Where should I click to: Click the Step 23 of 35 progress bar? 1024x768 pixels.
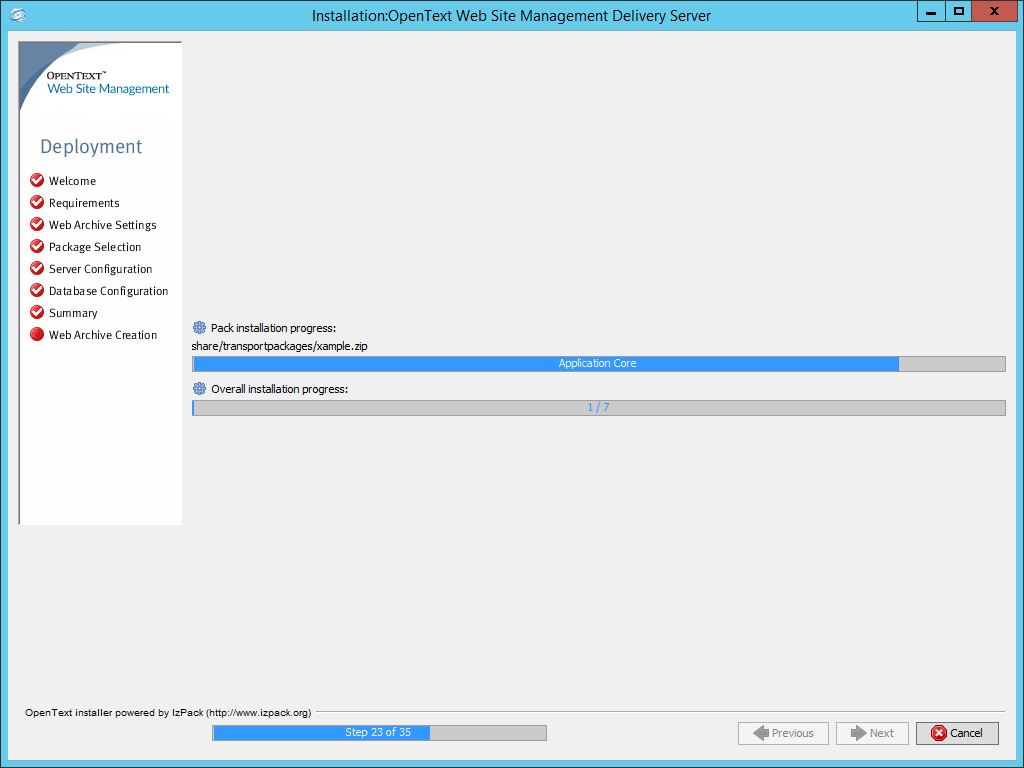(x=379, y=733)
